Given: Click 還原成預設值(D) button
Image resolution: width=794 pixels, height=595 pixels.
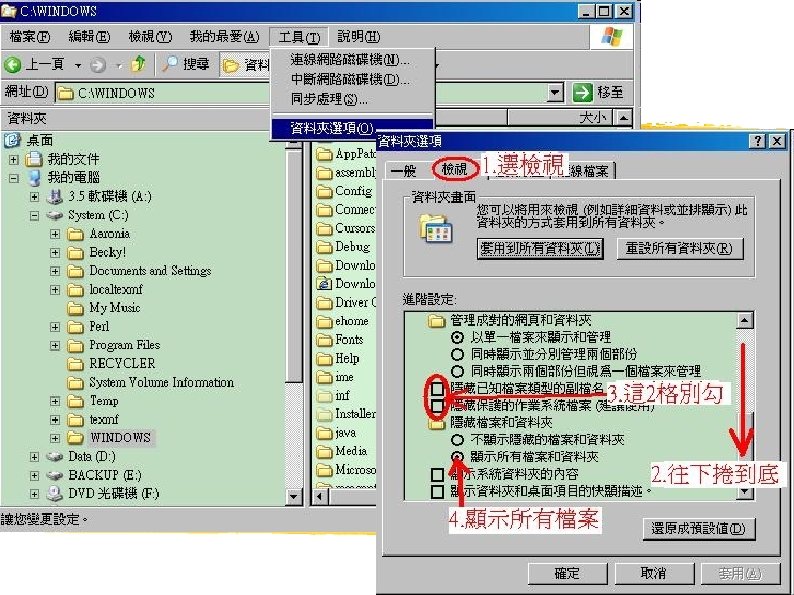Looking at the screenshot, I should click(699, 529).
